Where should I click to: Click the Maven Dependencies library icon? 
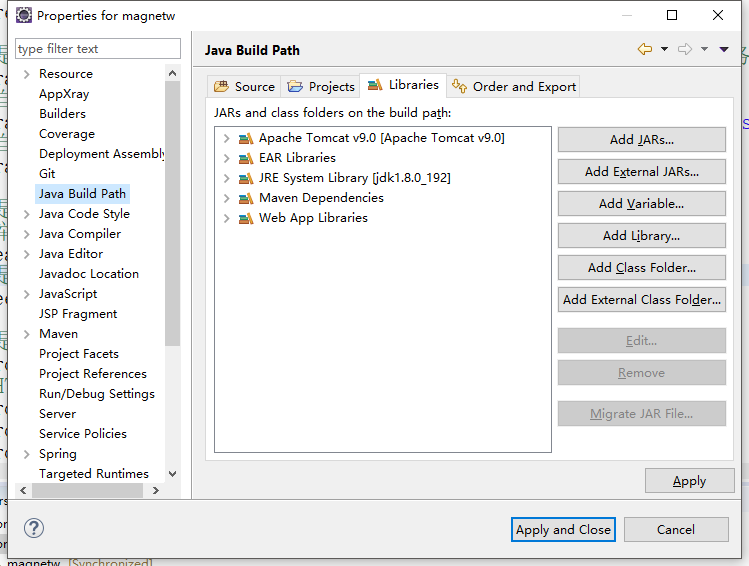click(246, 198)
